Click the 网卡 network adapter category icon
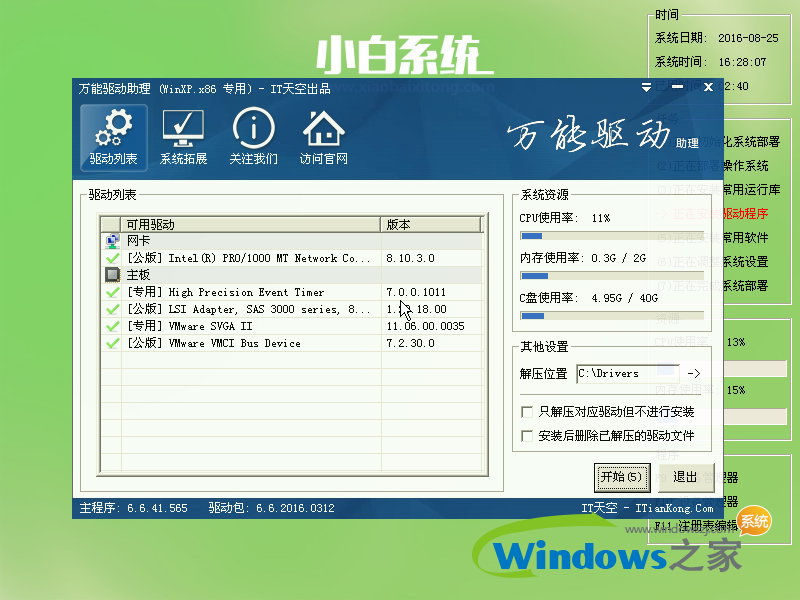The image size is (800, 600). (113, 240)
